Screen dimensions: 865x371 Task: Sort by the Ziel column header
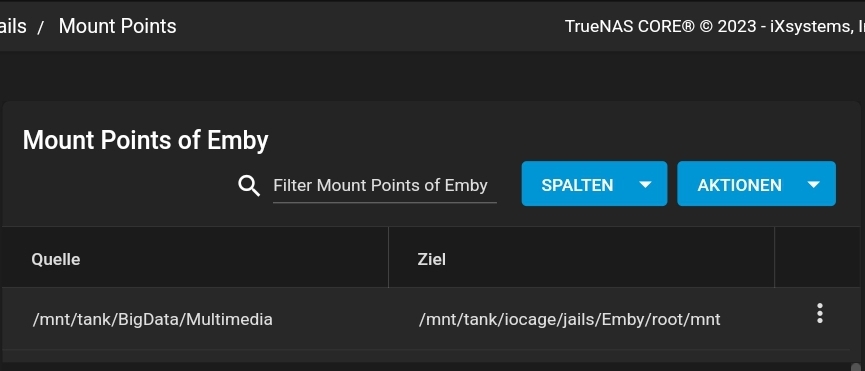click(x=431, y=259)
